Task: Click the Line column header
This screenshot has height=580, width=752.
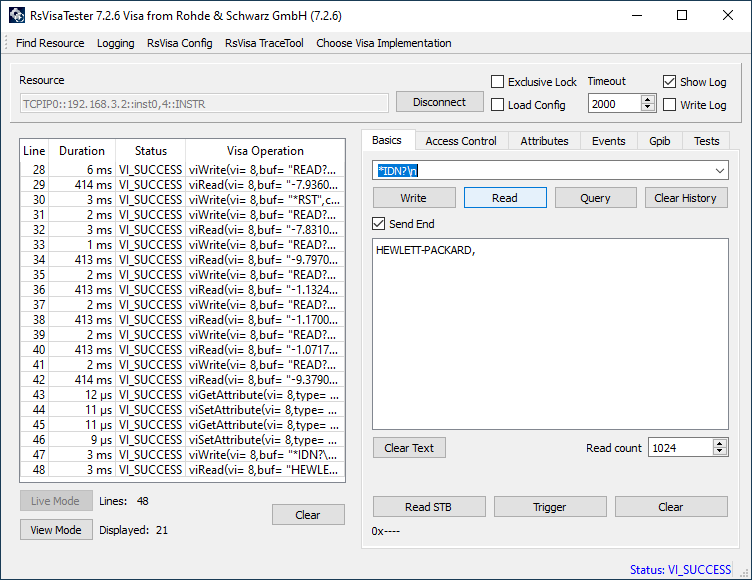Action: [34, 151]
